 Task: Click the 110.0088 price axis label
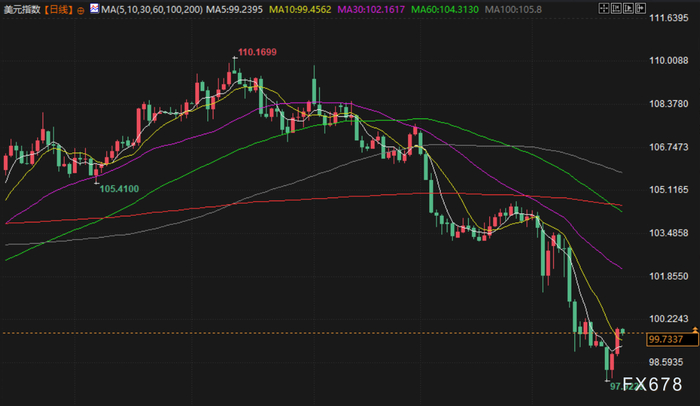click(669, 61)
